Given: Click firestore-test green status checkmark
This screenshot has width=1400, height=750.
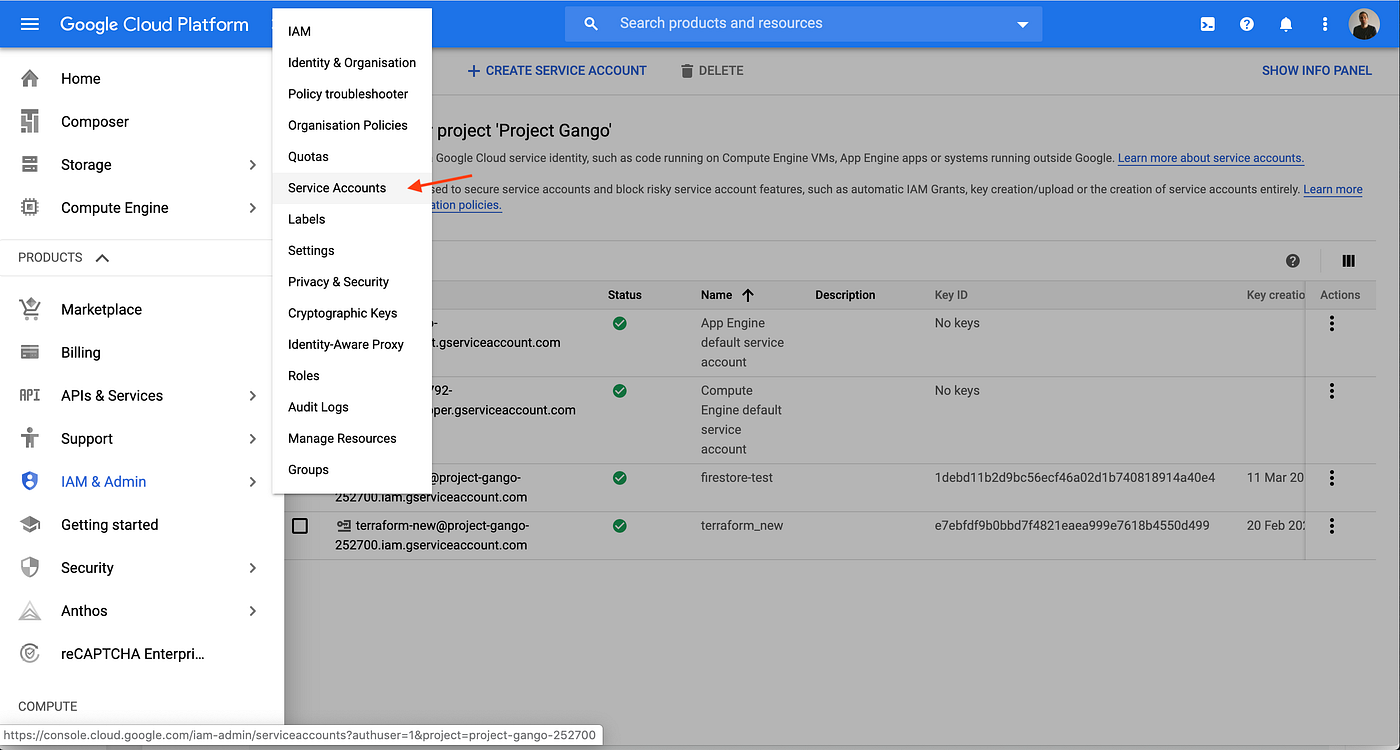Looking at the screenshot, I should 619,478.
